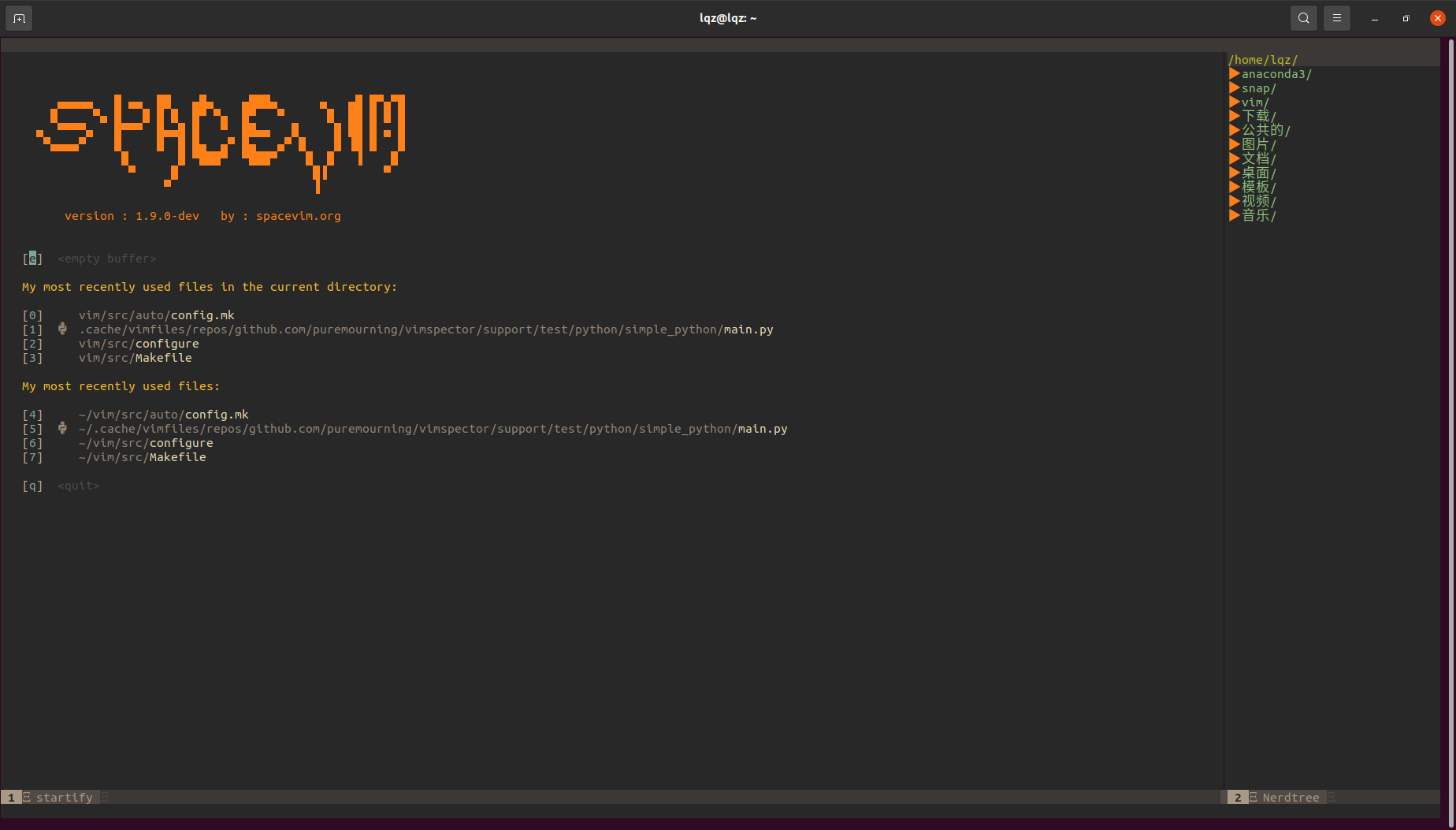Select Nerdtree window in statusline
Viewport: 1456px width, 830px height.
1291,798
